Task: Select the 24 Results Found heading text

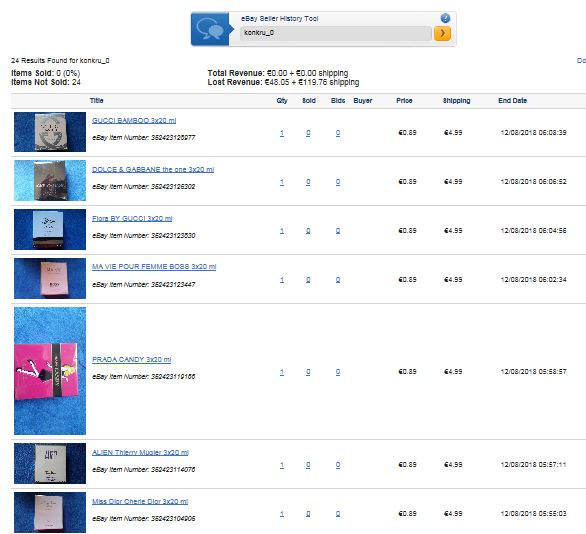Action: (x=60, y=61)
